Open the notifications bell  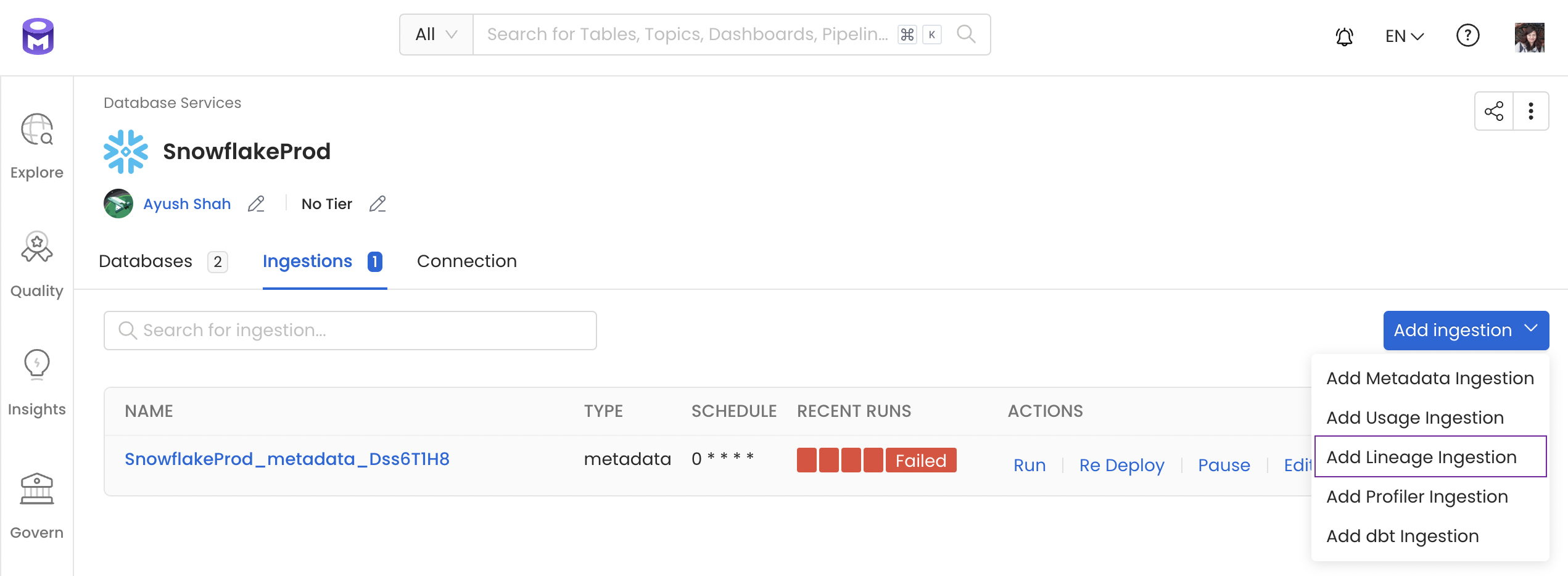(x=1344, y=36)
